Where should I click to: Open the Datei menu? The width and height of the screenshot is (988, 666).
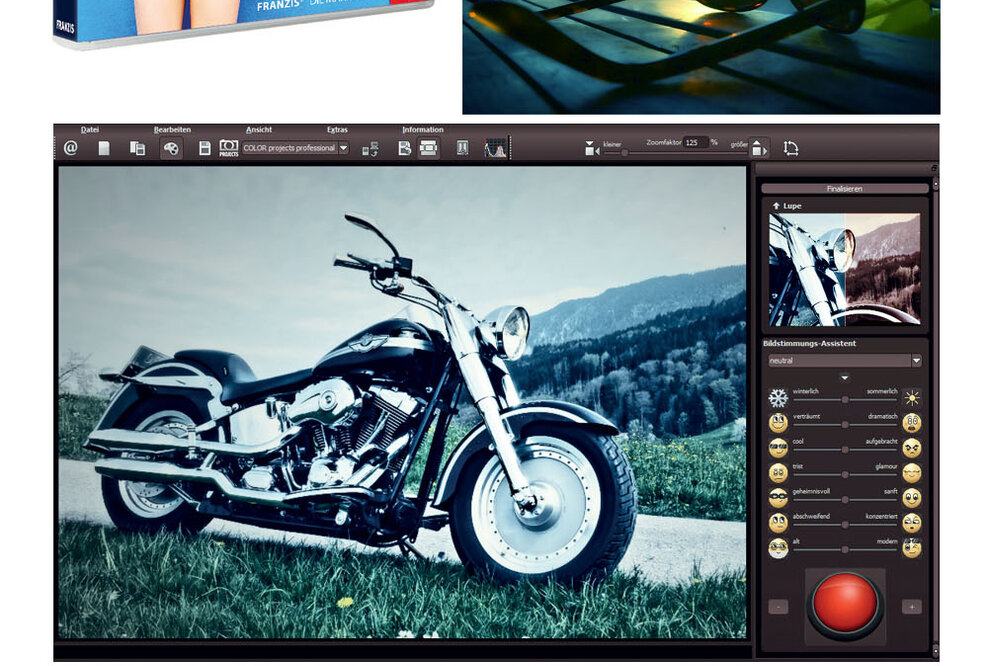click(90, 129)
